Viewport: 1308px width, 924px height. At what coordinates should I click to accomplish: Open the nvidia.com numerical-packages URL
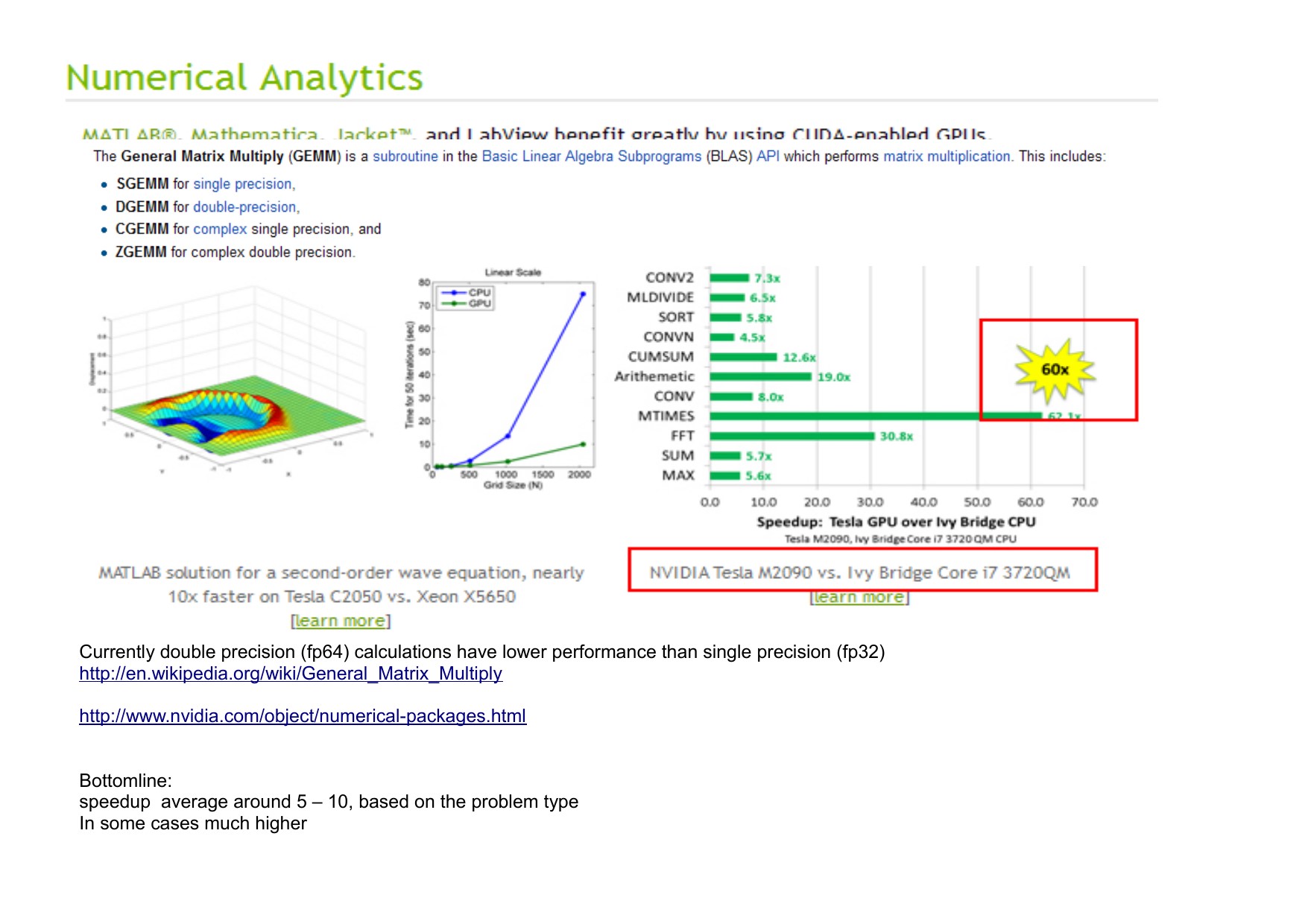[x=303, y=716]
